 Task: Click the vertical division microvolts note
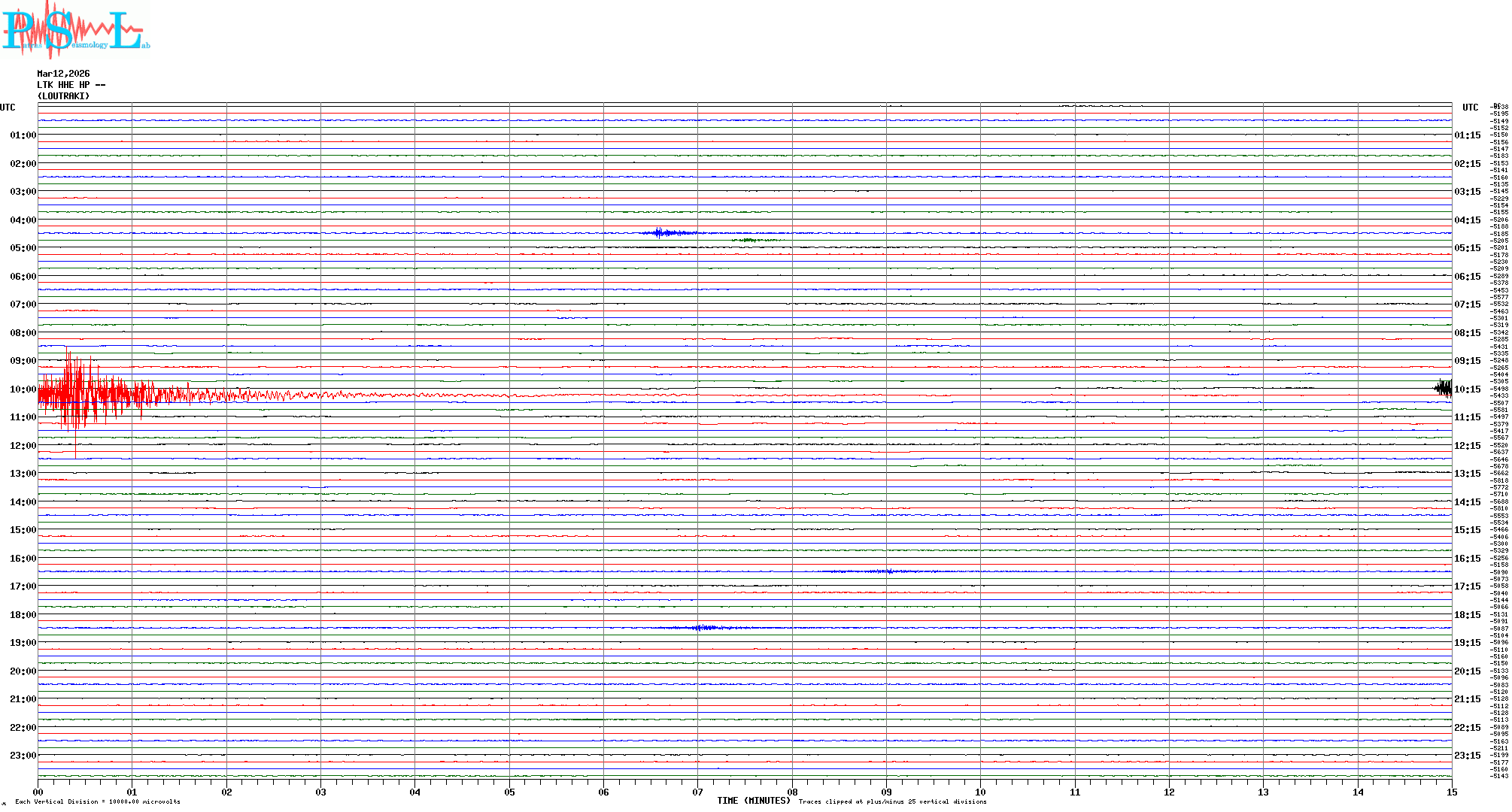[x=98, y=801]
